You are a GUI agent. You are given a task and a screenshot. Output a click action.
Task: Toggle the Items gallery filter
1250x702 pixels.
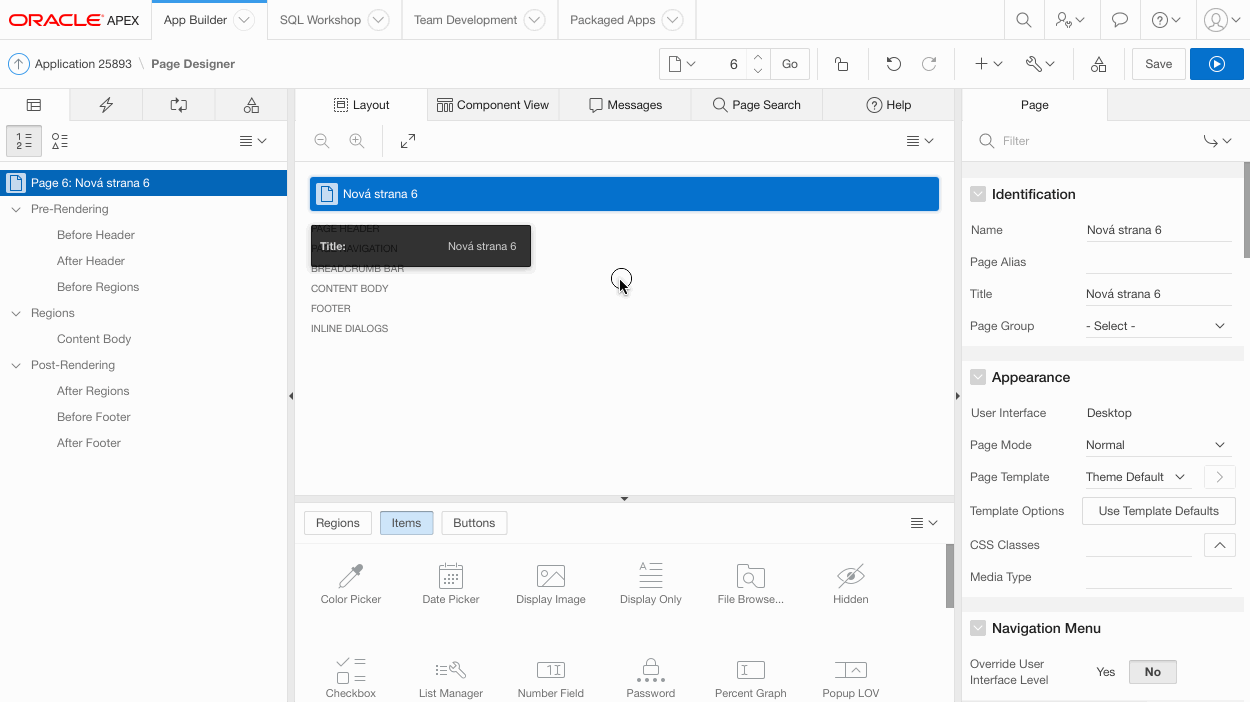pyautogui.click(x=406, y=523)
